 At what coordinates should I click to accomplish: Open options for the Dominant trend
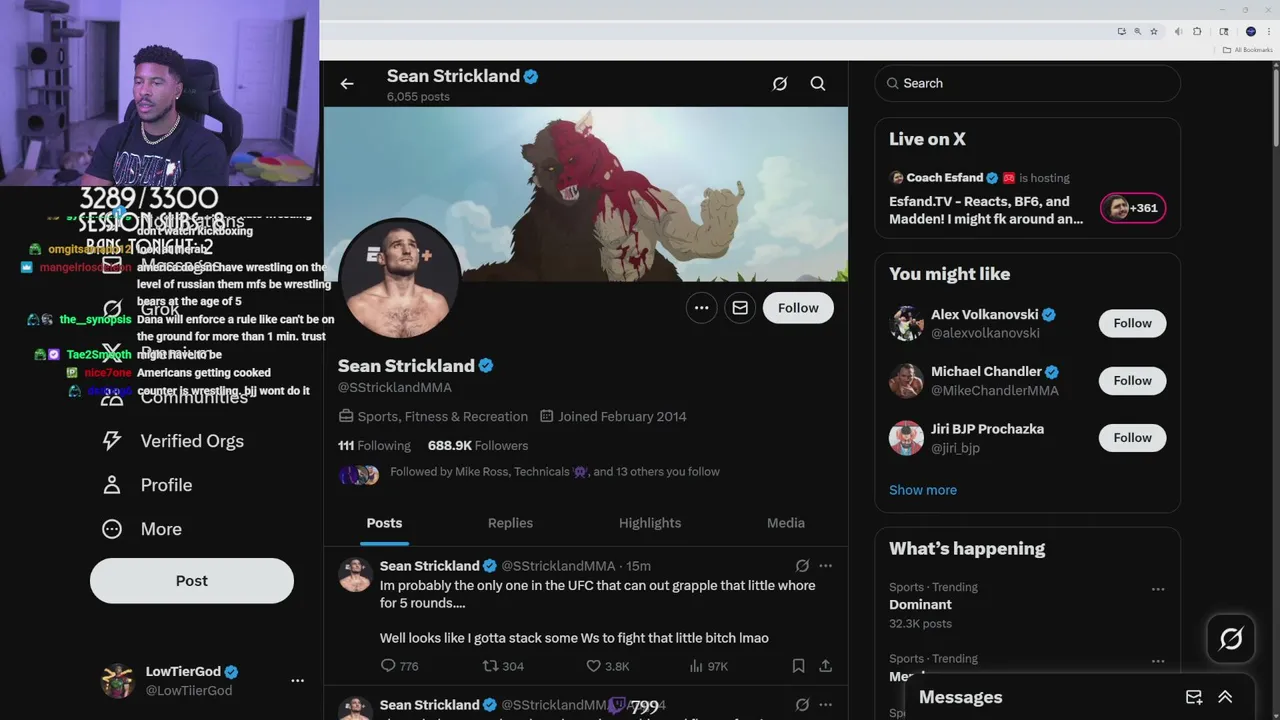(1158, 589)
